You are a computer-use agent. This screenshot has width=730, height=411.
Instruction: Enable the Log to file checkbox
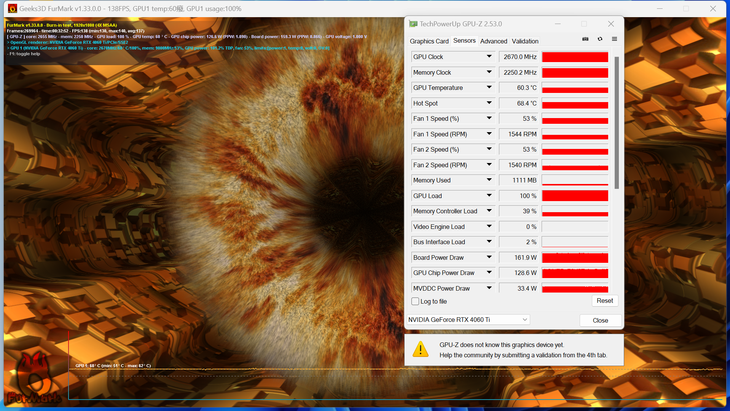(415, 301)
